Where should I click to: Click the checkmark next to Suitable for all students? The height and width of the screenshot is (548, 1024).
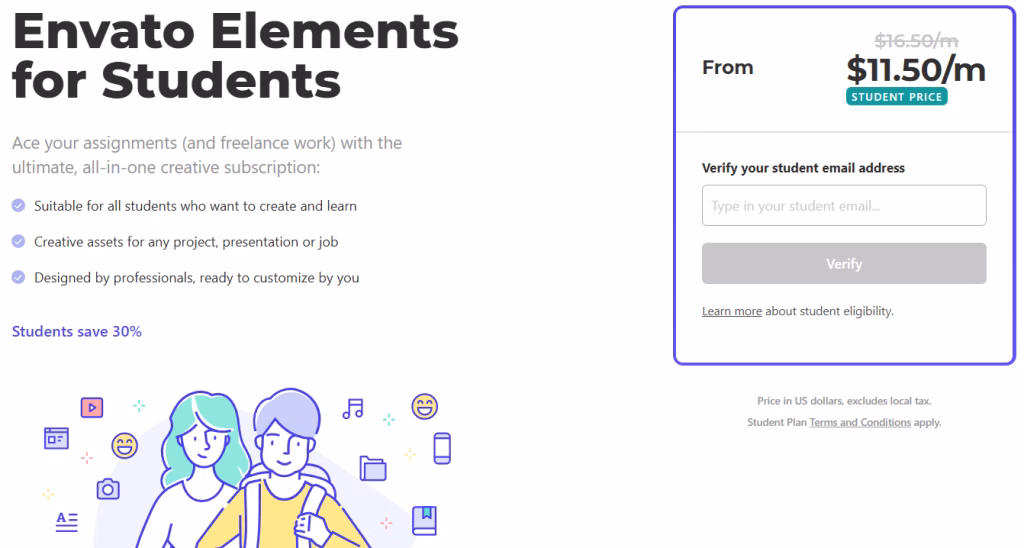pyautogui.click(x=18, y=206)
